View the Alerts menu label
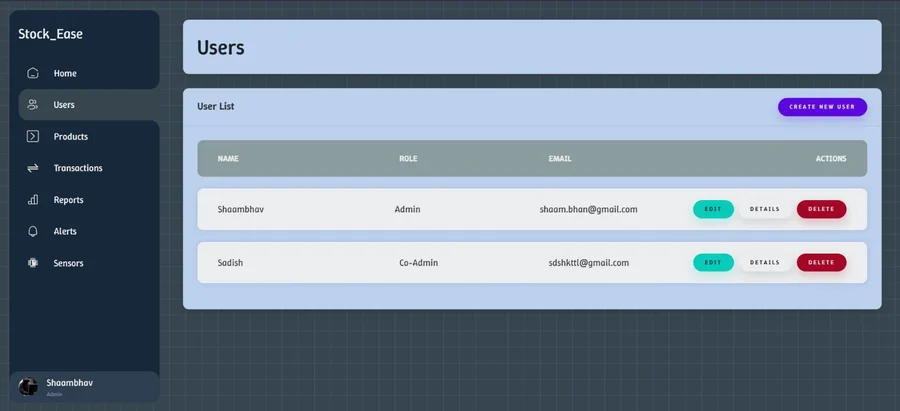The image size is (900, 411). pos(65,231)
